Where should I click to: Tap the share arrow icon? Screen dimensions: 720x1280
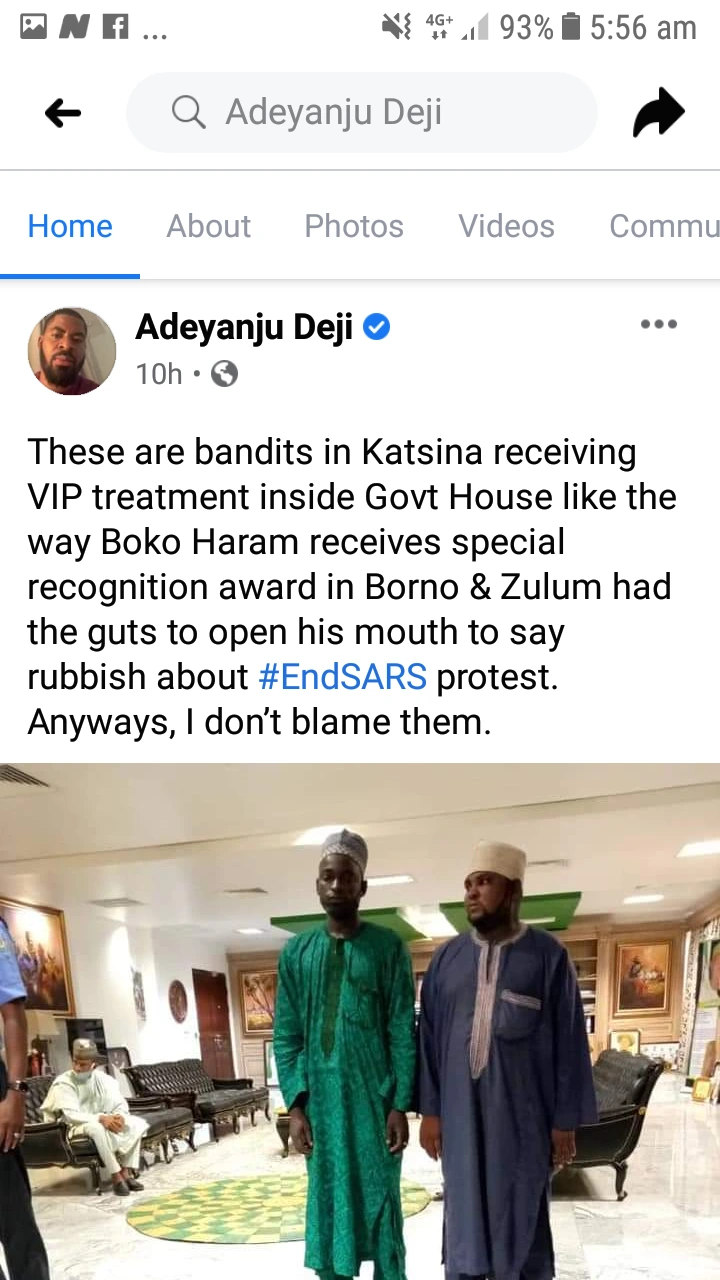point(659,112)
